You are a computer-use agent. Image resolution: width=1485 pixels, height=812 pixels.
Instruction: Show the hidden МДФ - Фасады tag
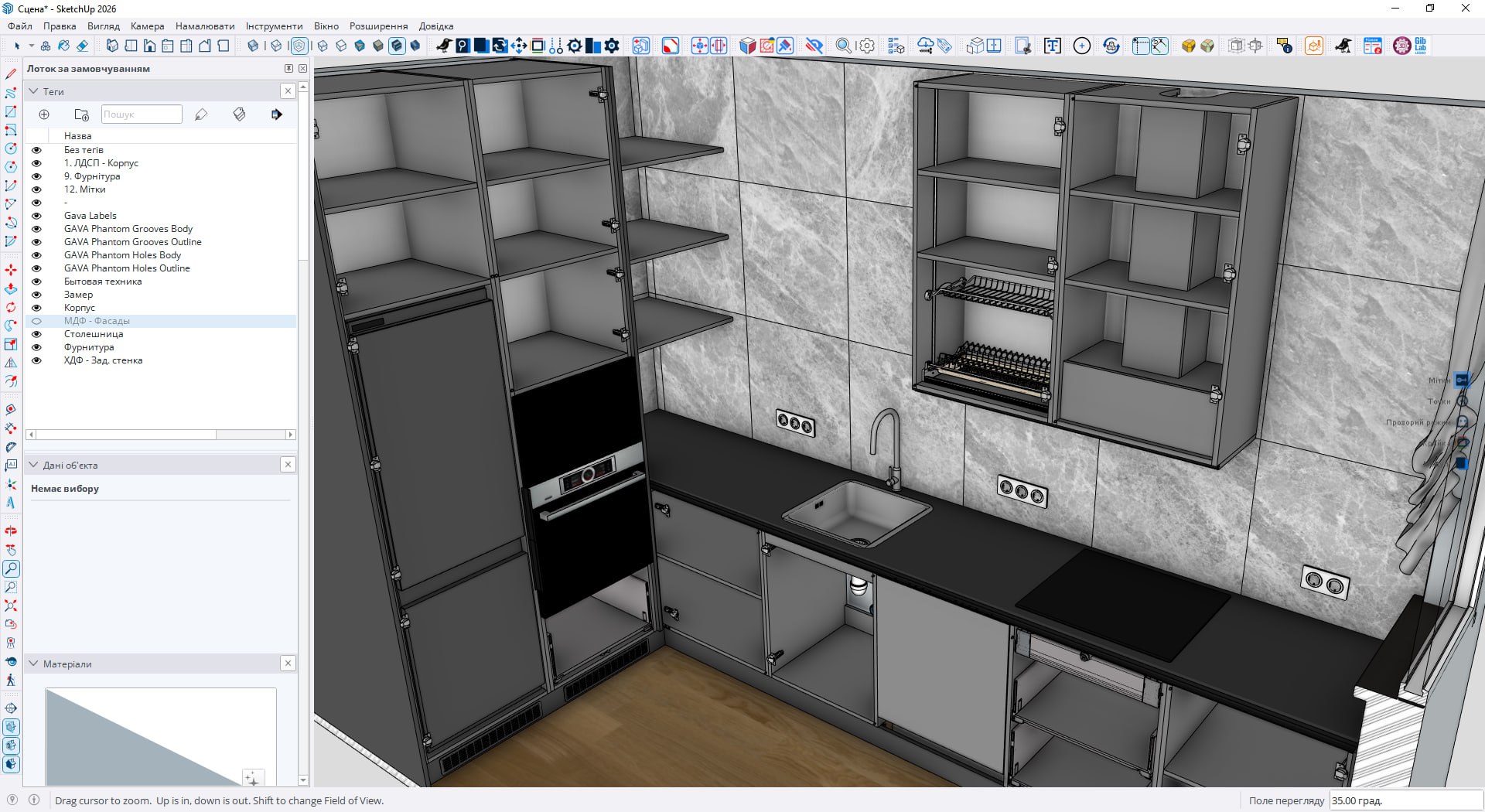[x=36, y=321]
